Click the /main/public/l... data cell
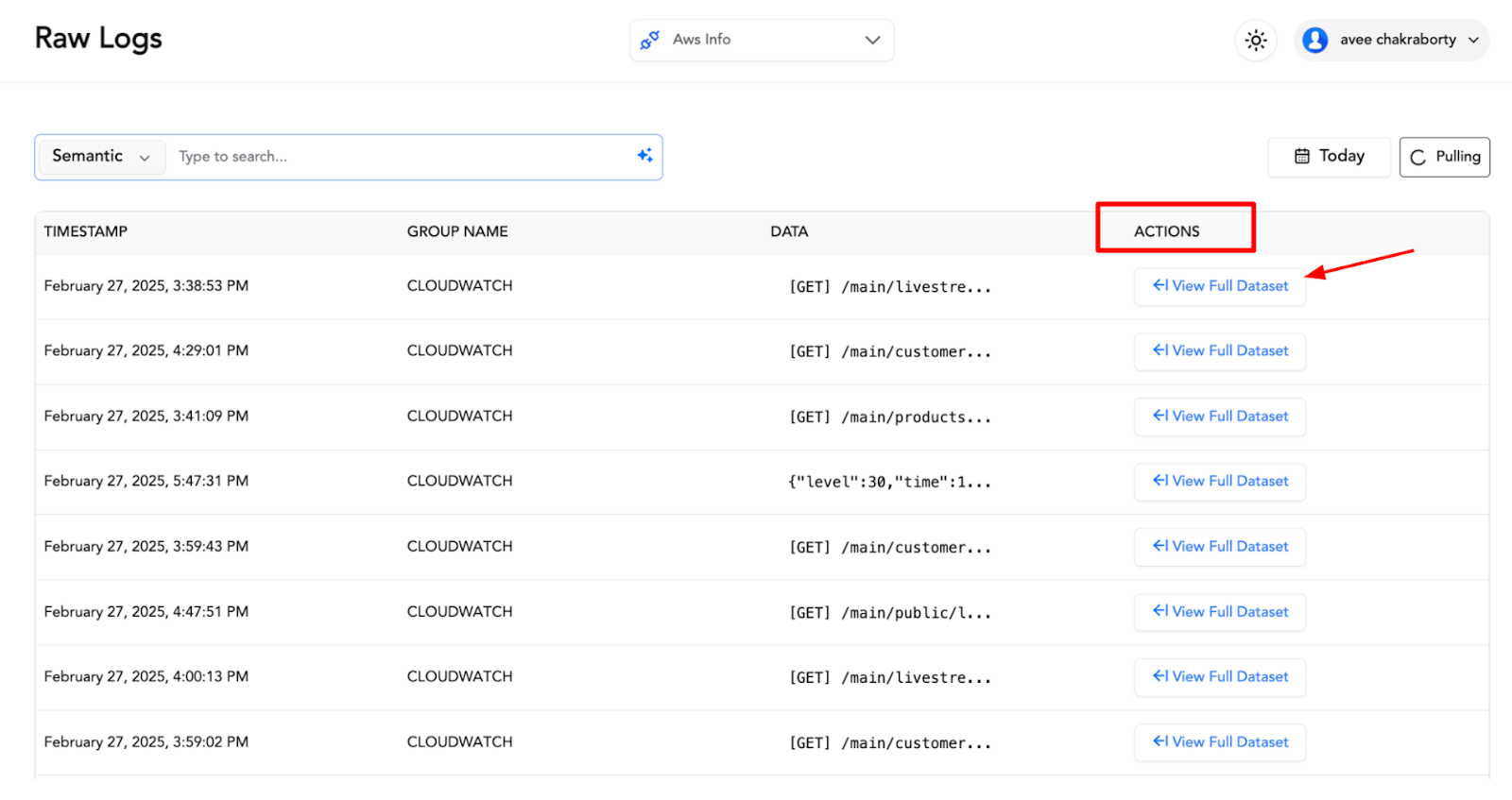 click(x=890, y=613)
